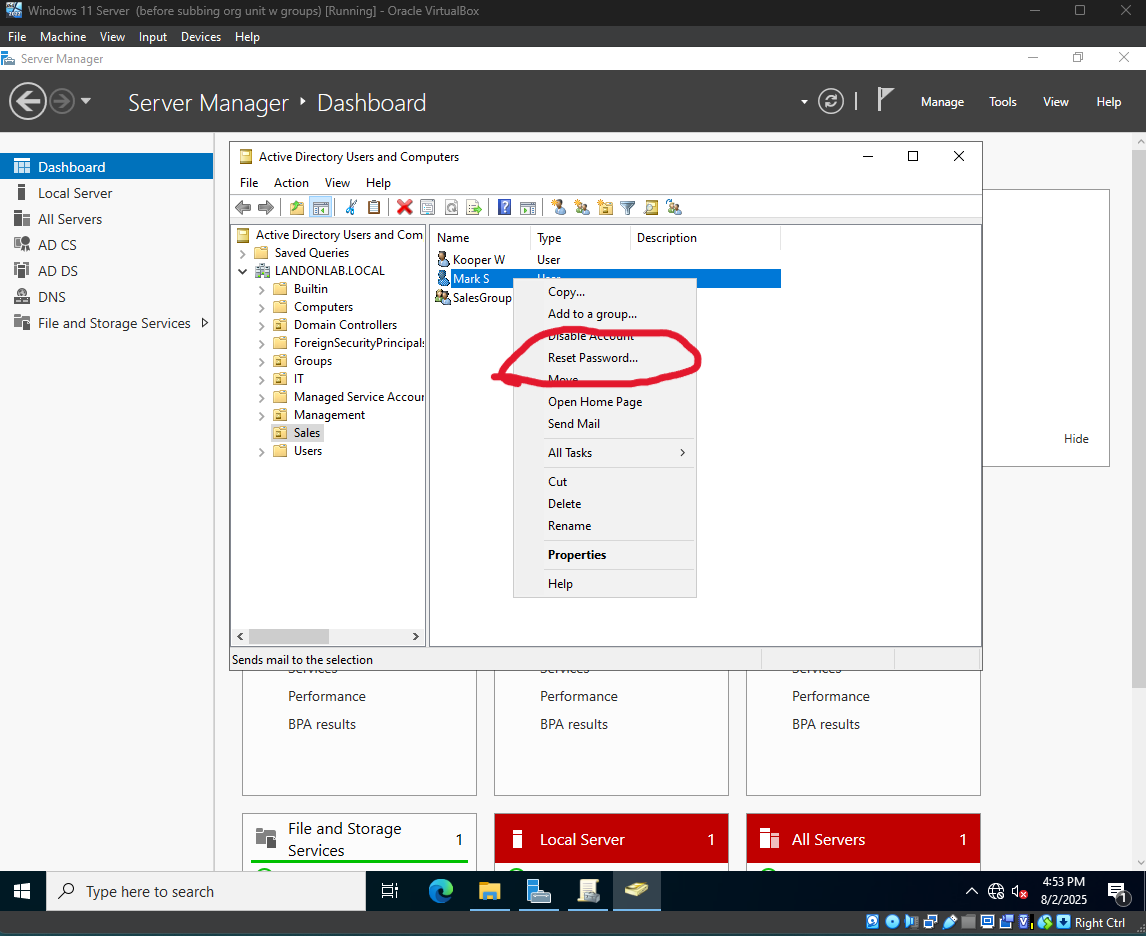Select Properties in the context menu

605,555
